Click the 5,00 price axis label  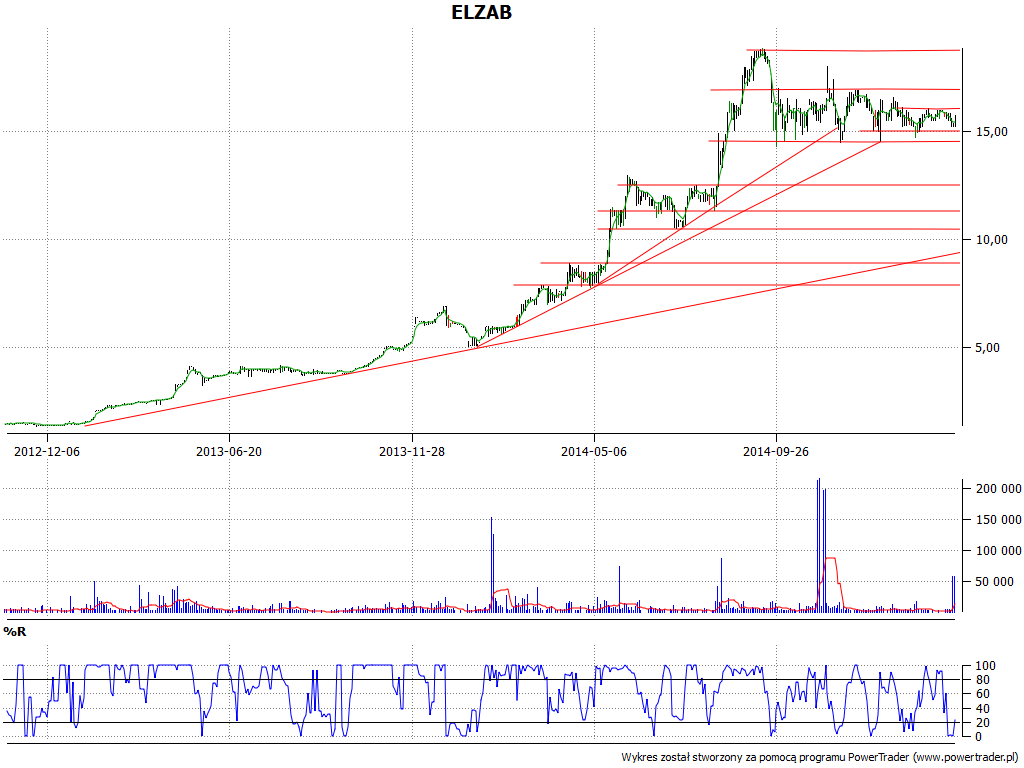click(x=987, y=347)
